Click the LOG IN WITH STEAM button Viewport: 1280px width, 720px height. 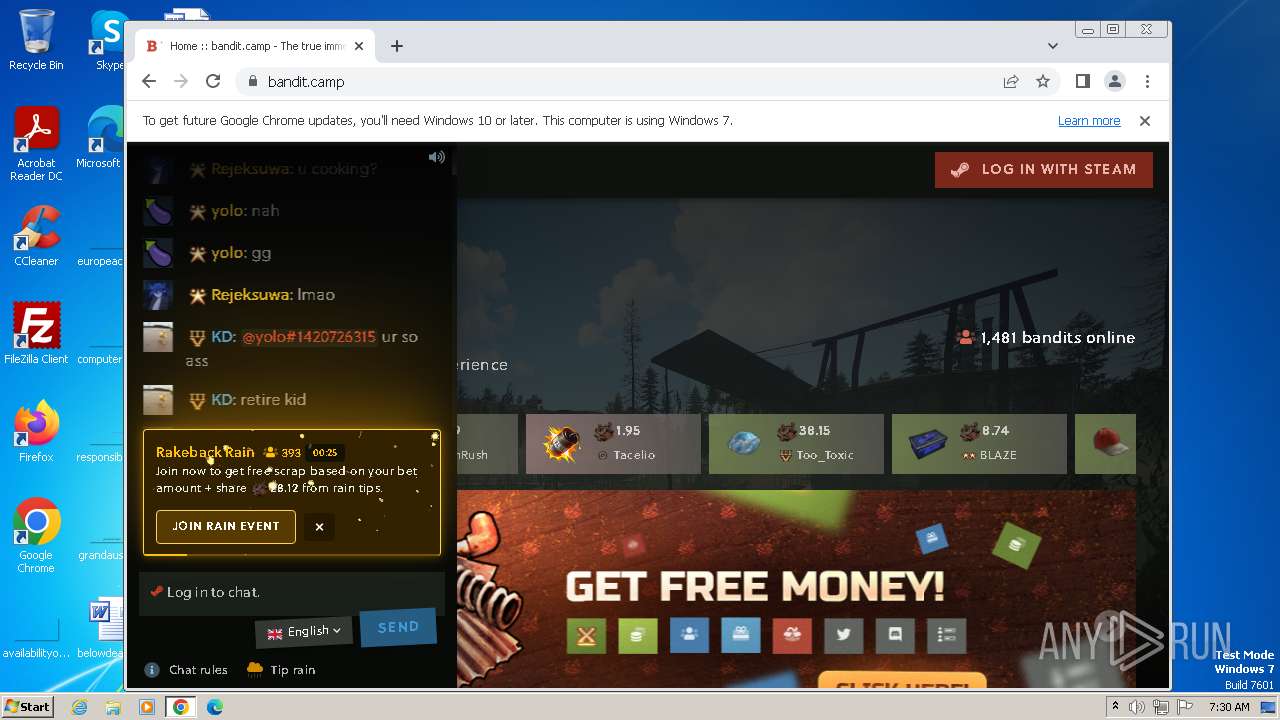tap(1044, 170)
